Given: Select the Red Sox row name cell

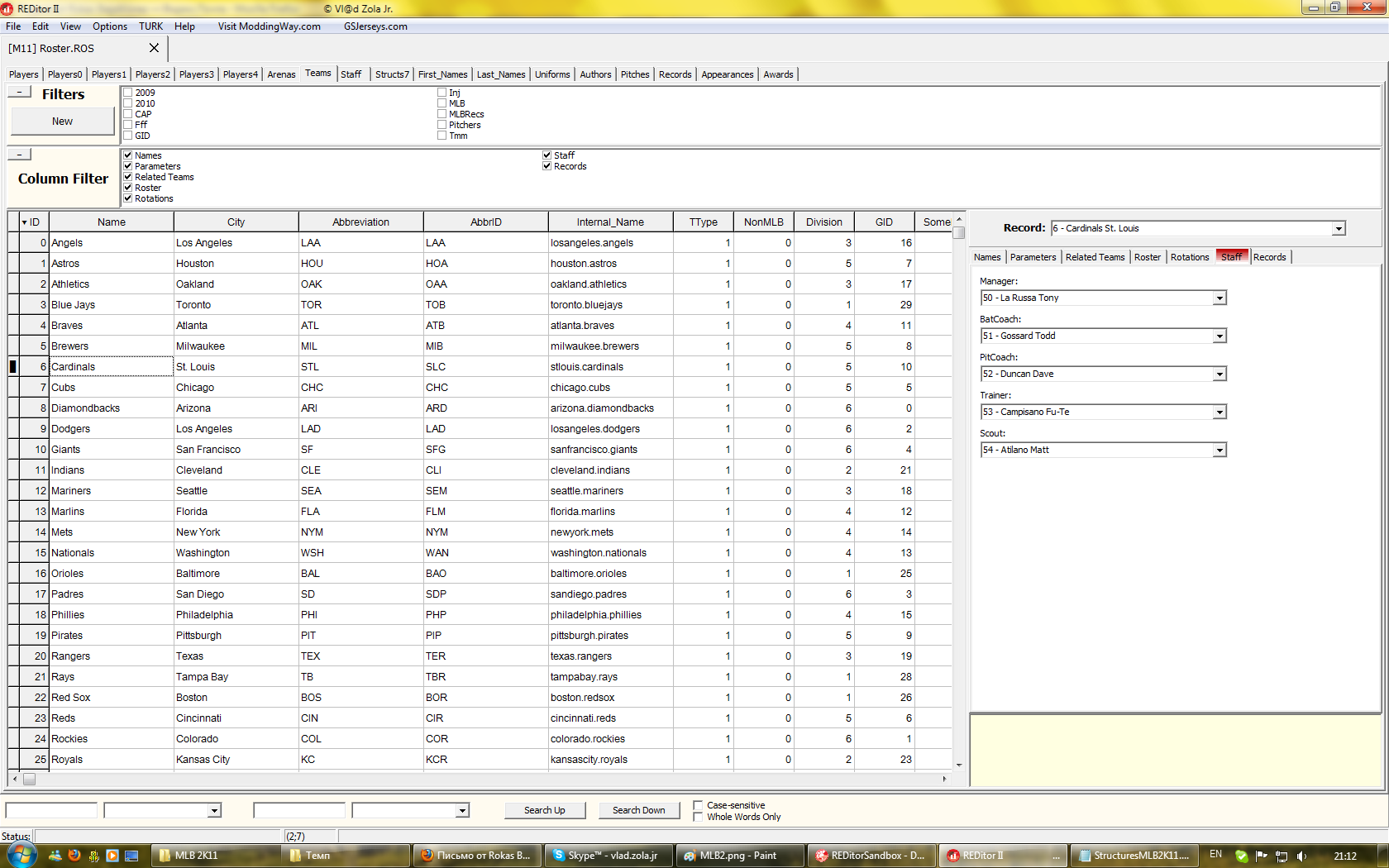Looking at the screenshot, I should coord(112,698).
